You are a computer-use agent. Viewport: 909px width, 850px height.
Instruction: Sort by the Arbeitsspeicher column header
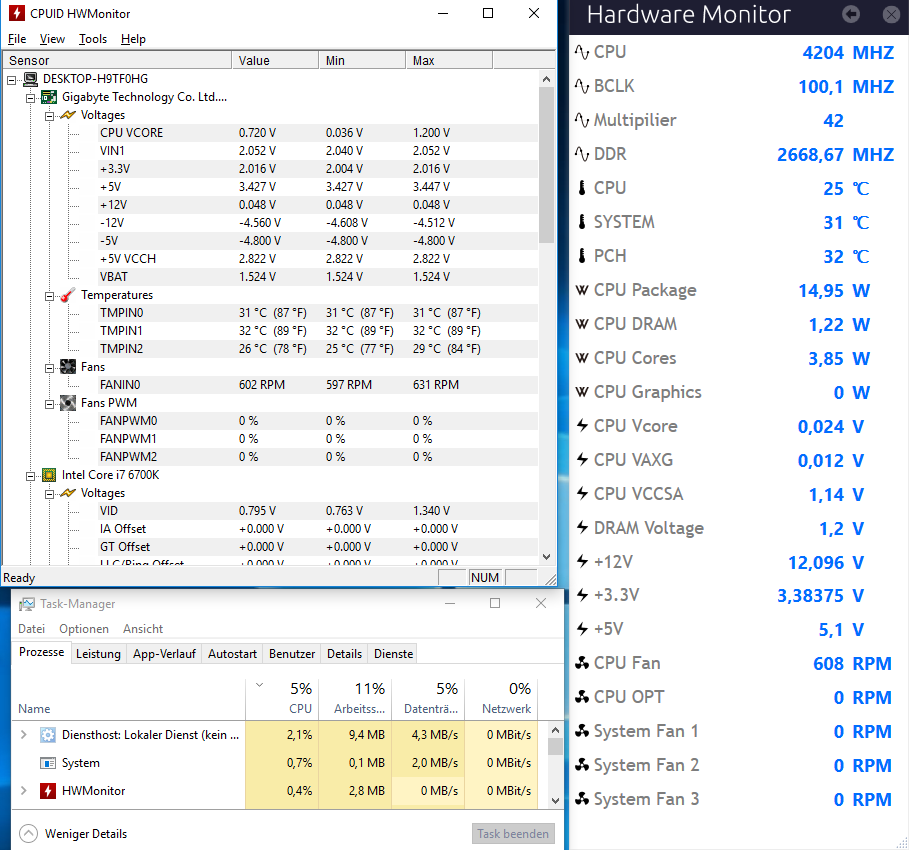click(x=355, y=699)
